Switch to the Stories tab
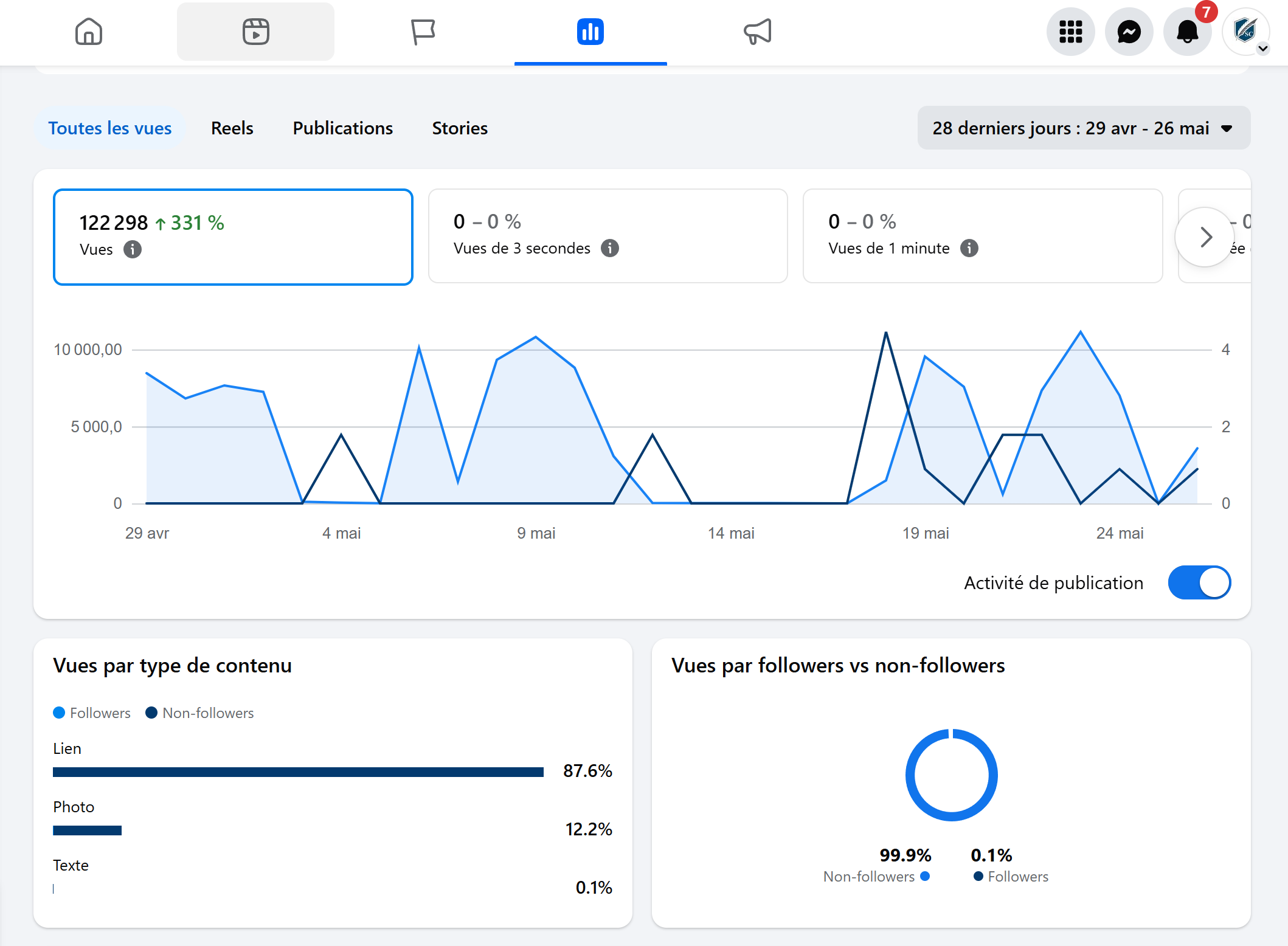The image size is (1288, 946). [460, 128]
